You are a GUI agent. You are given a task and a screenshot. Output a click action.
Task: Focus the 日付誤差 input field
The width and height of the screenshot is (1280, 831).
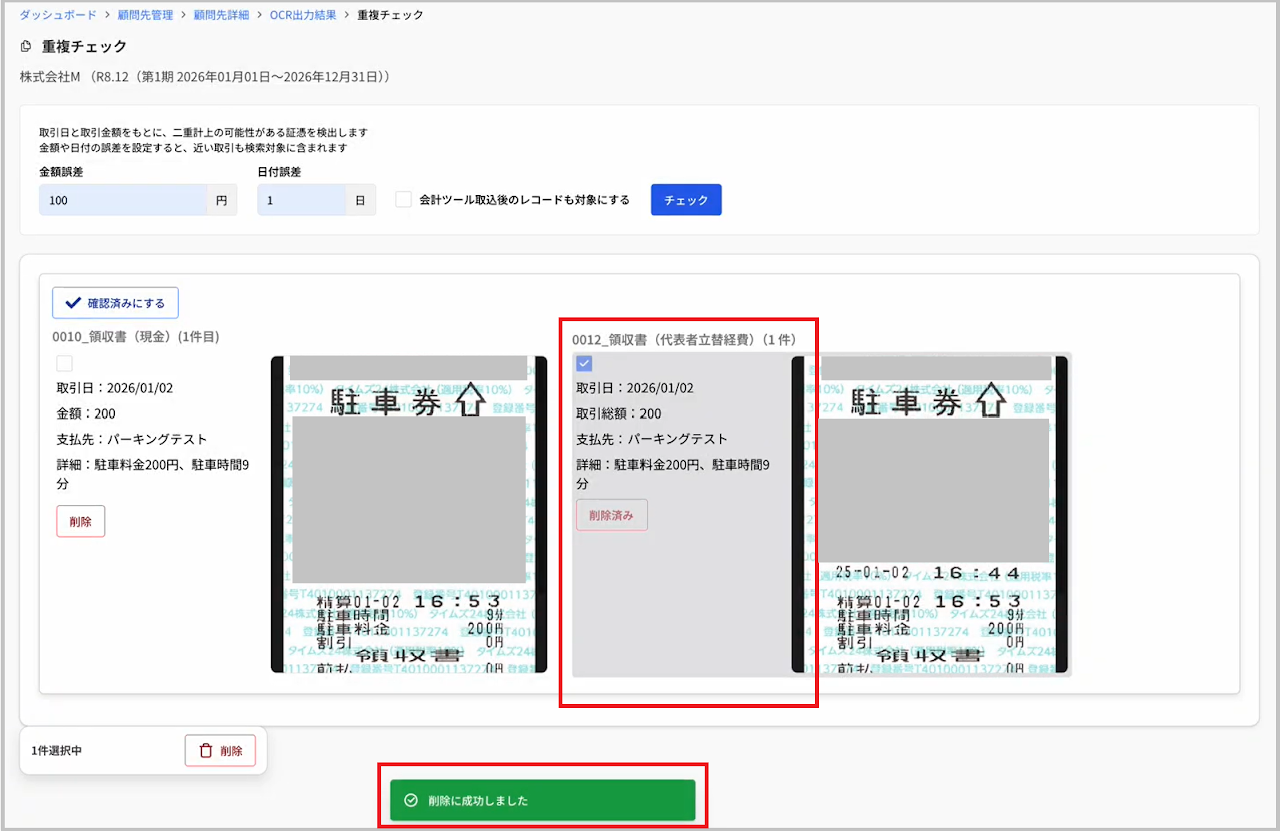click(x=301, y=200)
